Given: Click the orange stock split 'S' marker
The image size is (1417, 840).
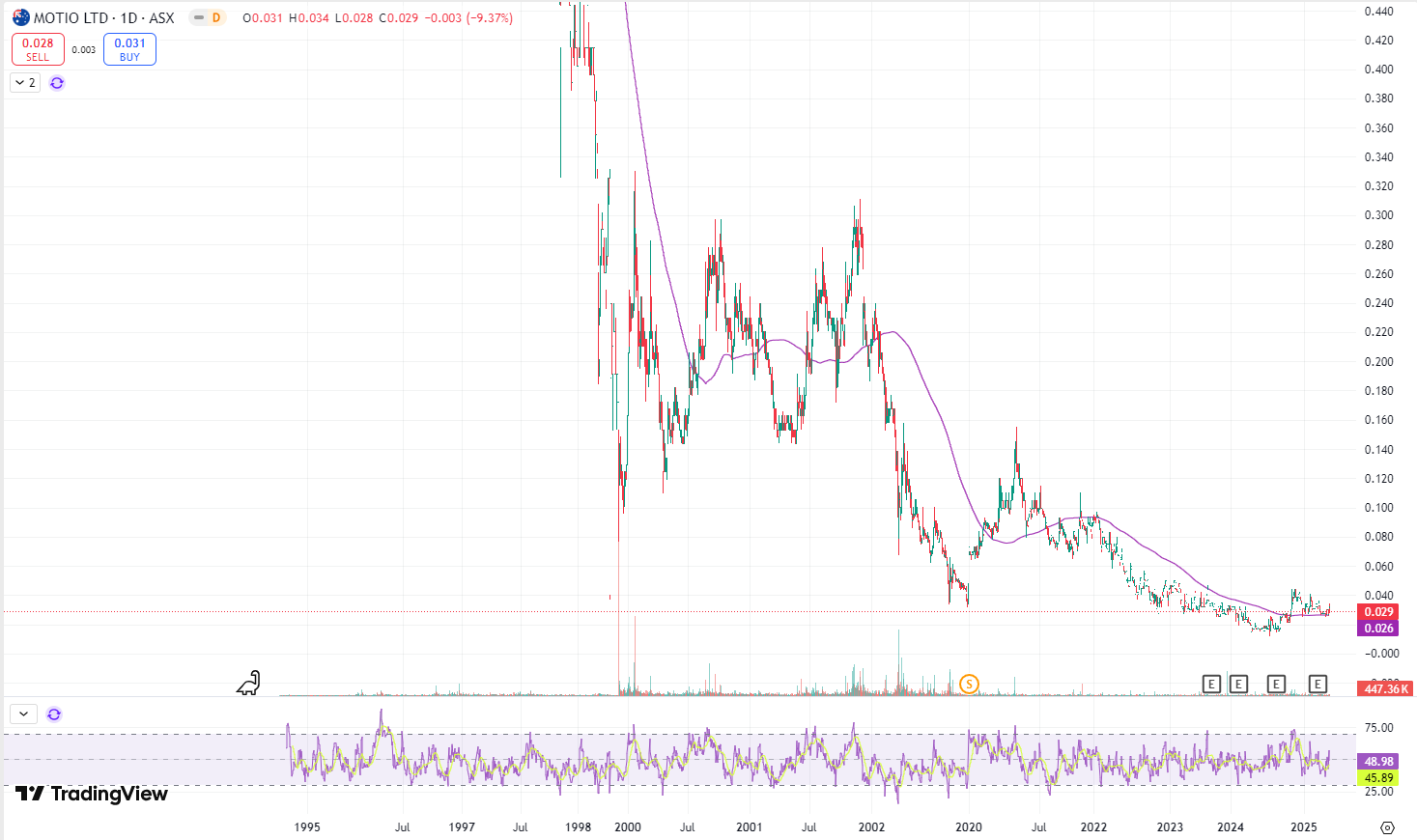Looking at the screenshot, I should tap(969, 685).
